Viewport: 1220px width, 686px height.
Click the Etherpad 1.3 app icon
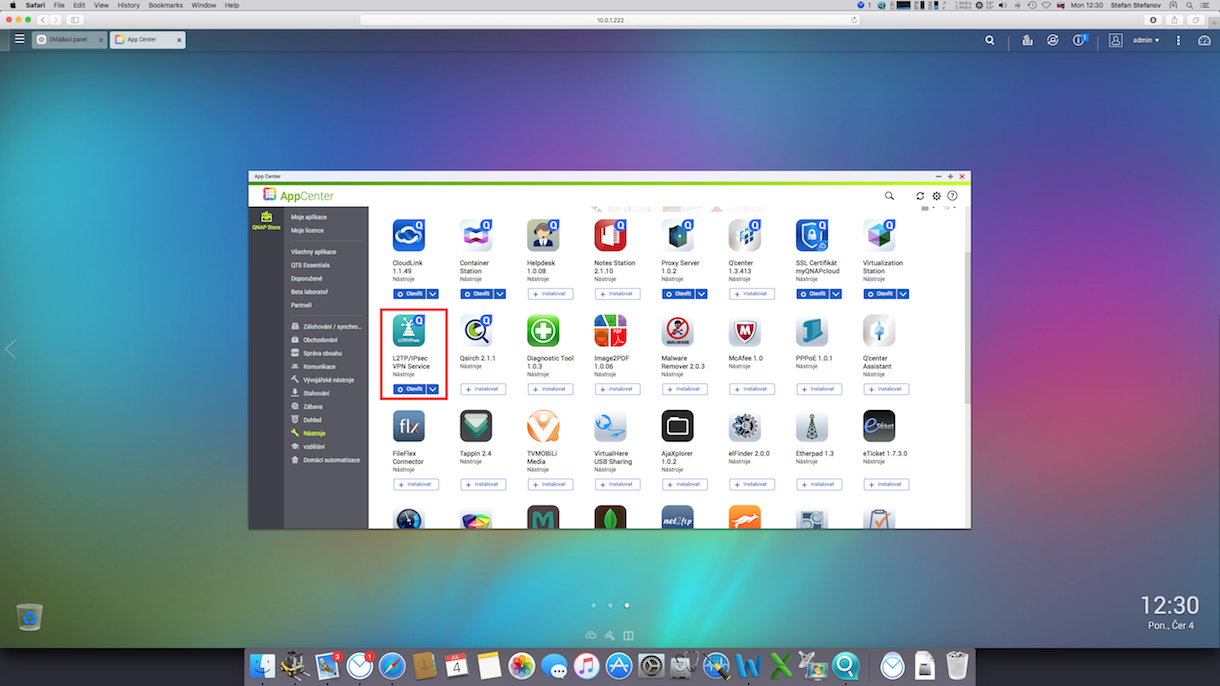coord(812,426)
